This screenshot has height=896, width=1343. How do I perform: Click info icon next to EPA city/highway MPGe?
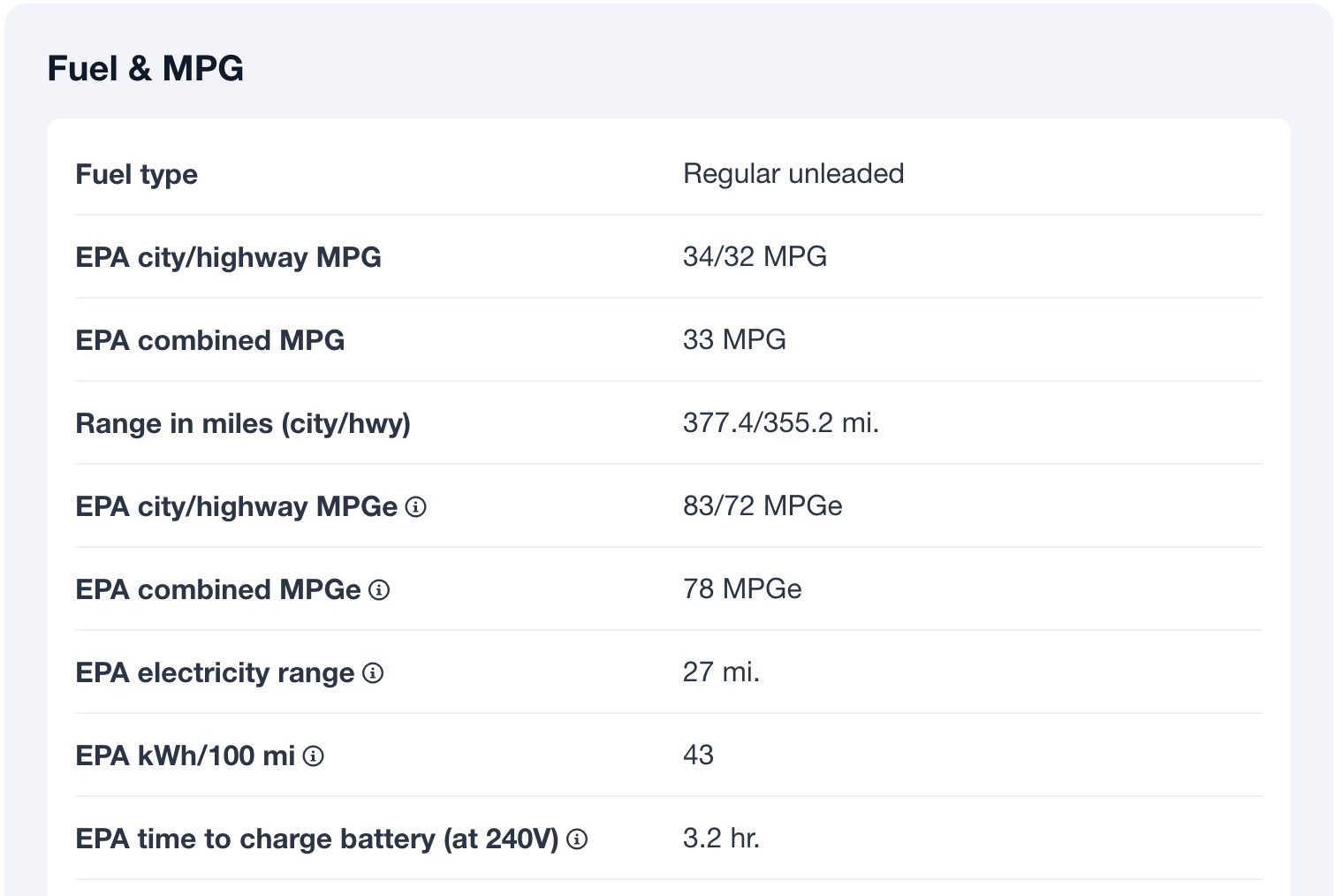tap(415, 507)
